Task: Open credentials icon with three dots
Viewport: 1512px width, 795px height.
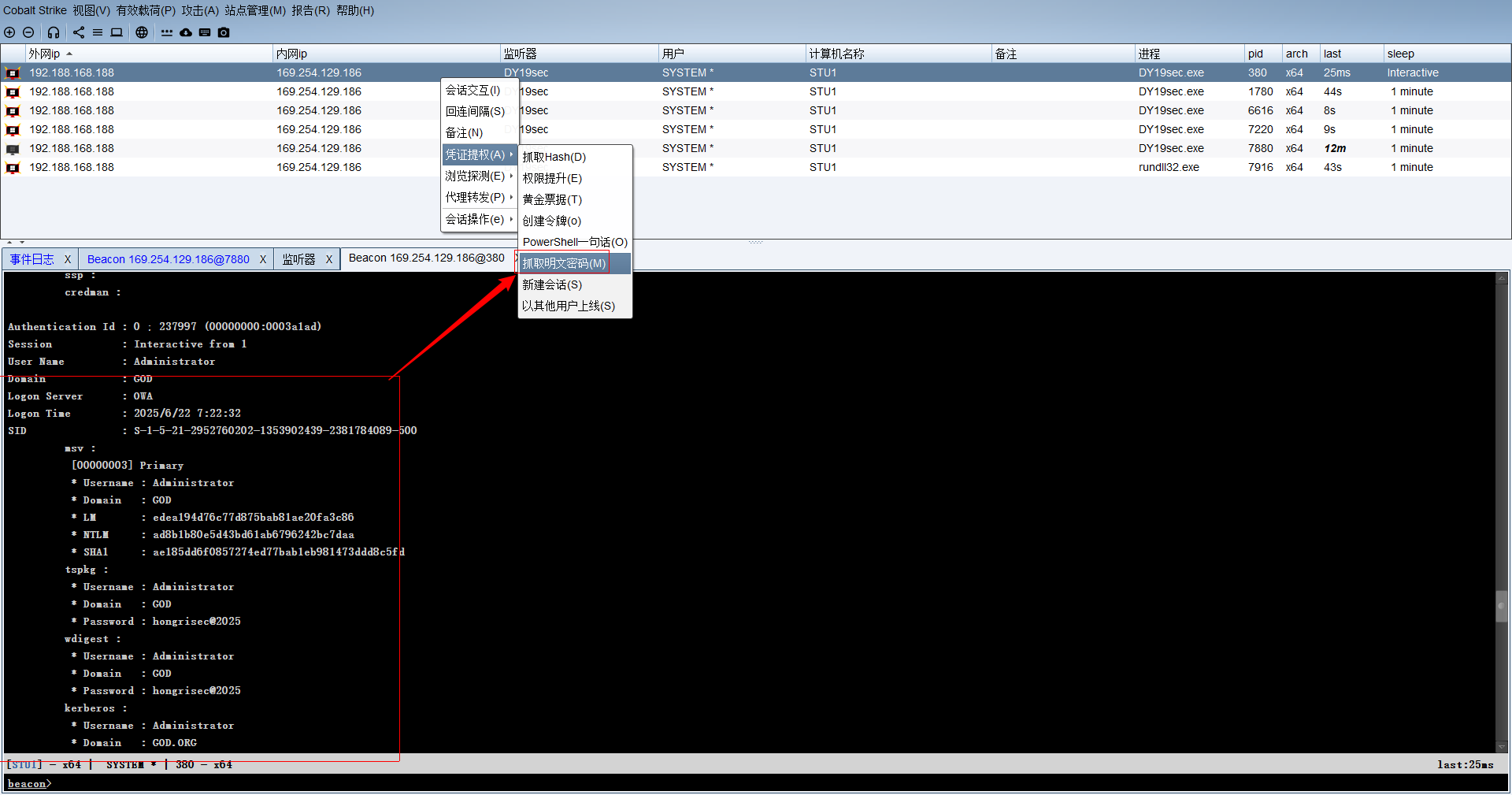Action: point(167,32)
